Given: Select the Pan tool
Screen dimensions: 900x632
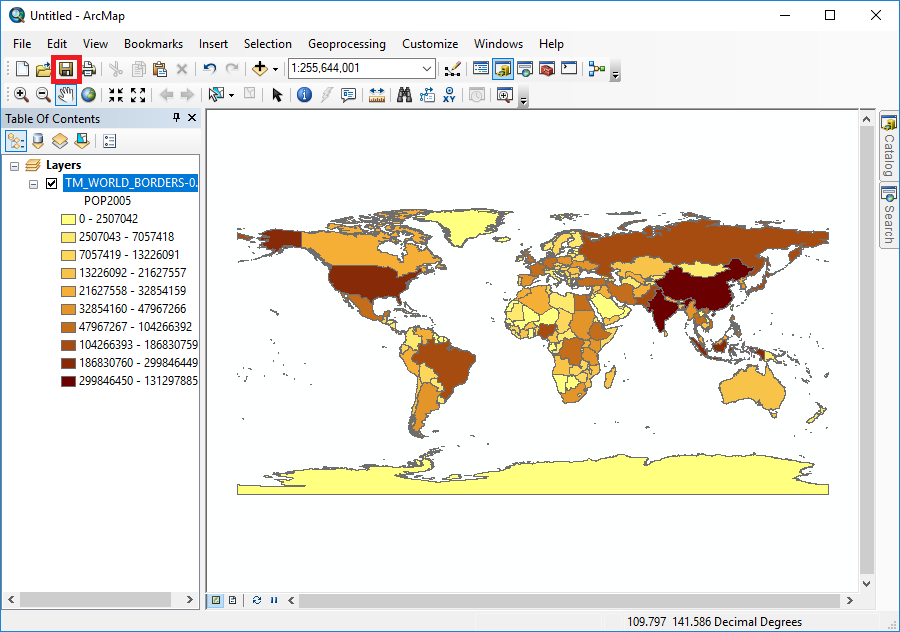Looking at the screenshot, I should (x=66, y=94).
